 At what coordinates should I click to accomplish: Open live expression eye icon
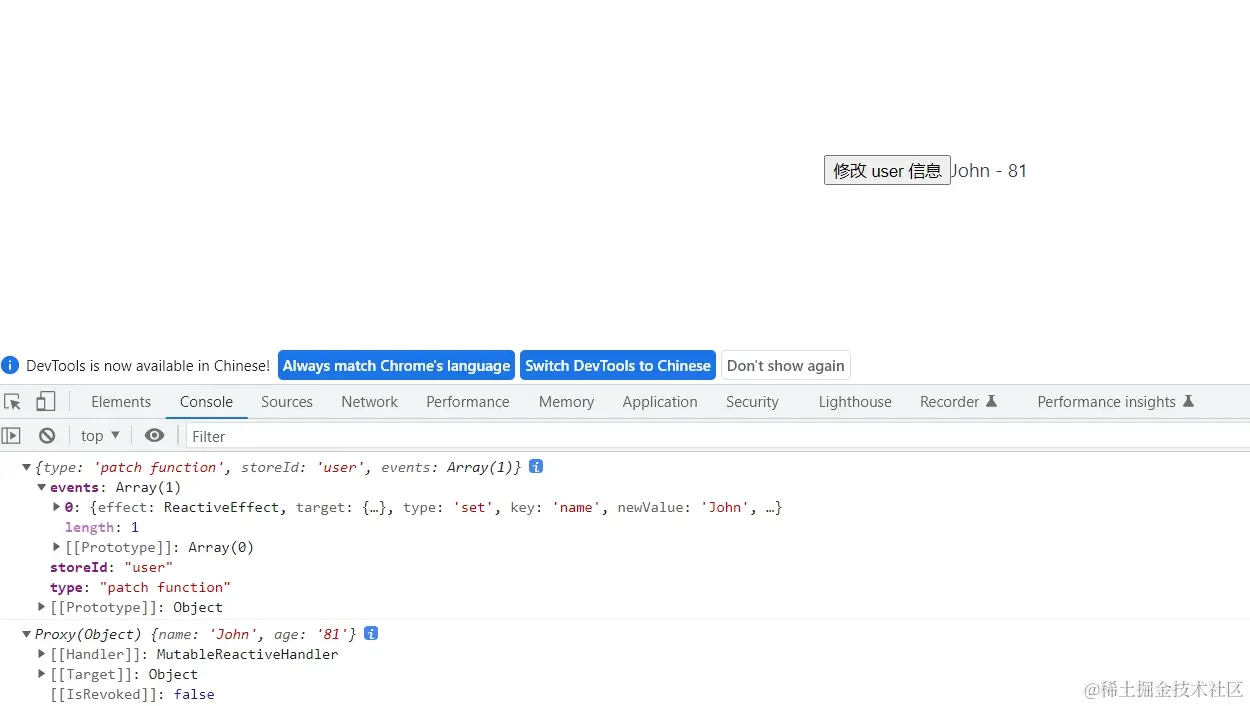coord(154,436)
